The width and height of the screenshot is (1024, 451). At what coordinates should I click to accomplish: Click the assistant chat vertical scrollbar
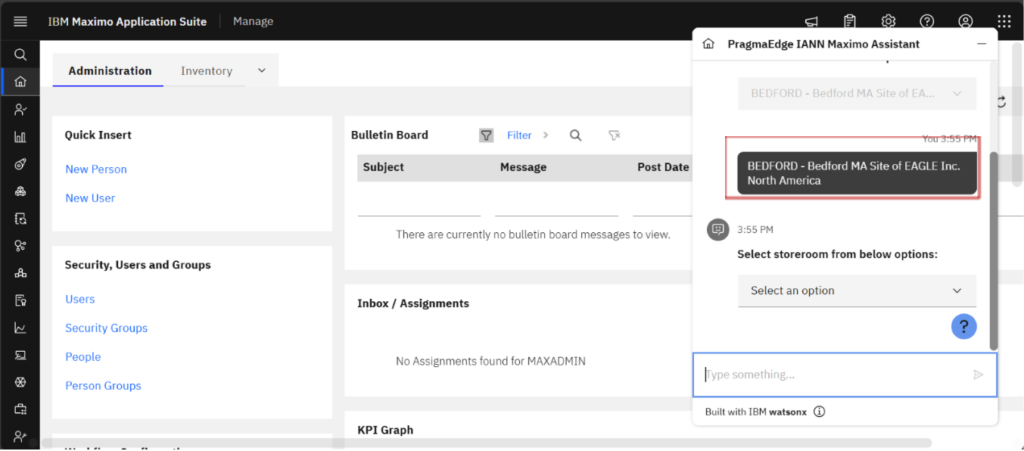coord(993,251)
